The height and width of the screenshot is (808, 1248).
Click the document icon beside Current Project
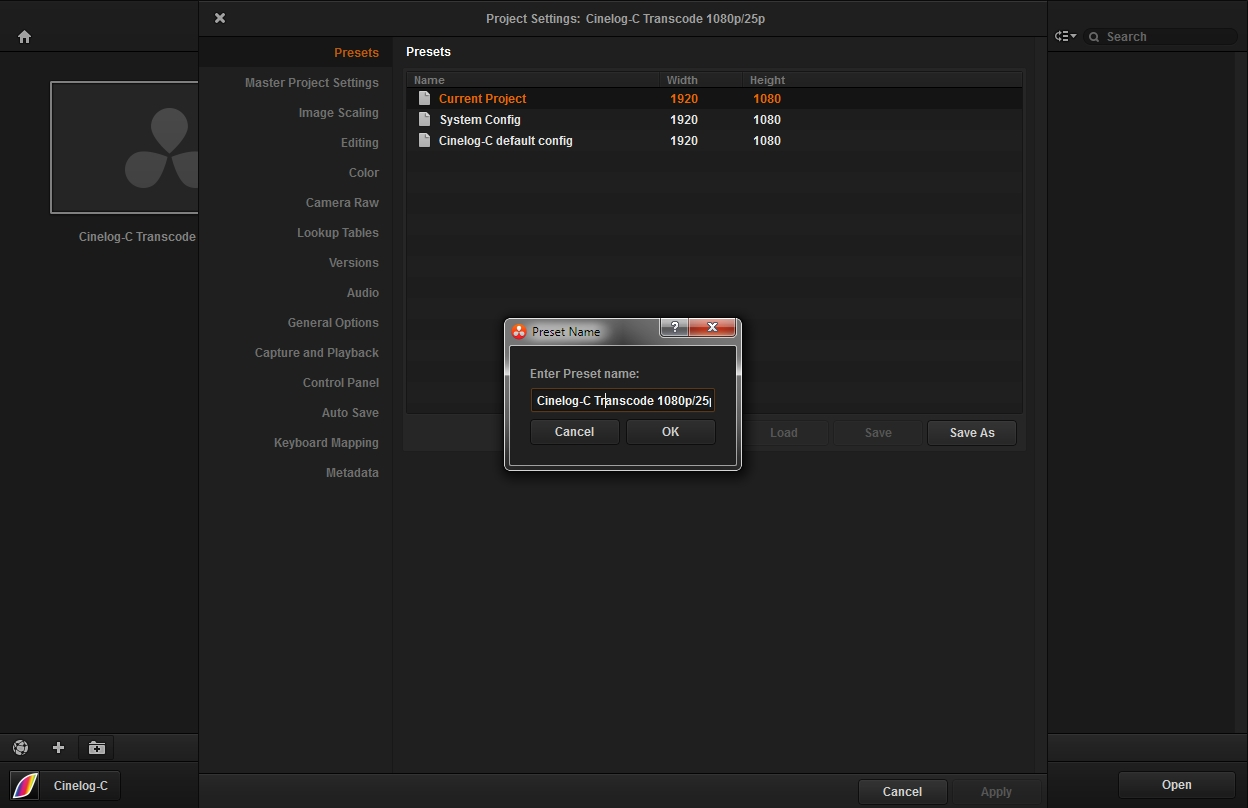click(x=425, y=98)
